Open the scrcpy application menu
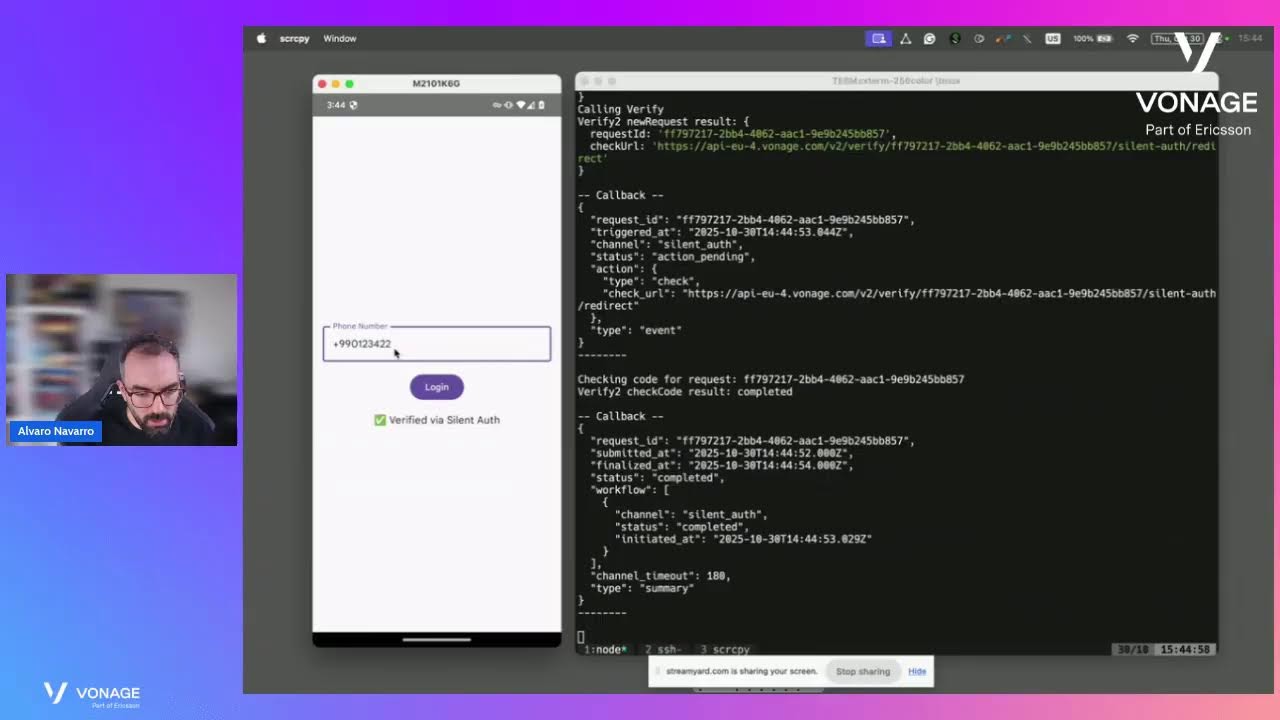This screenshot has width=1280, height=720. pos(294,38)
